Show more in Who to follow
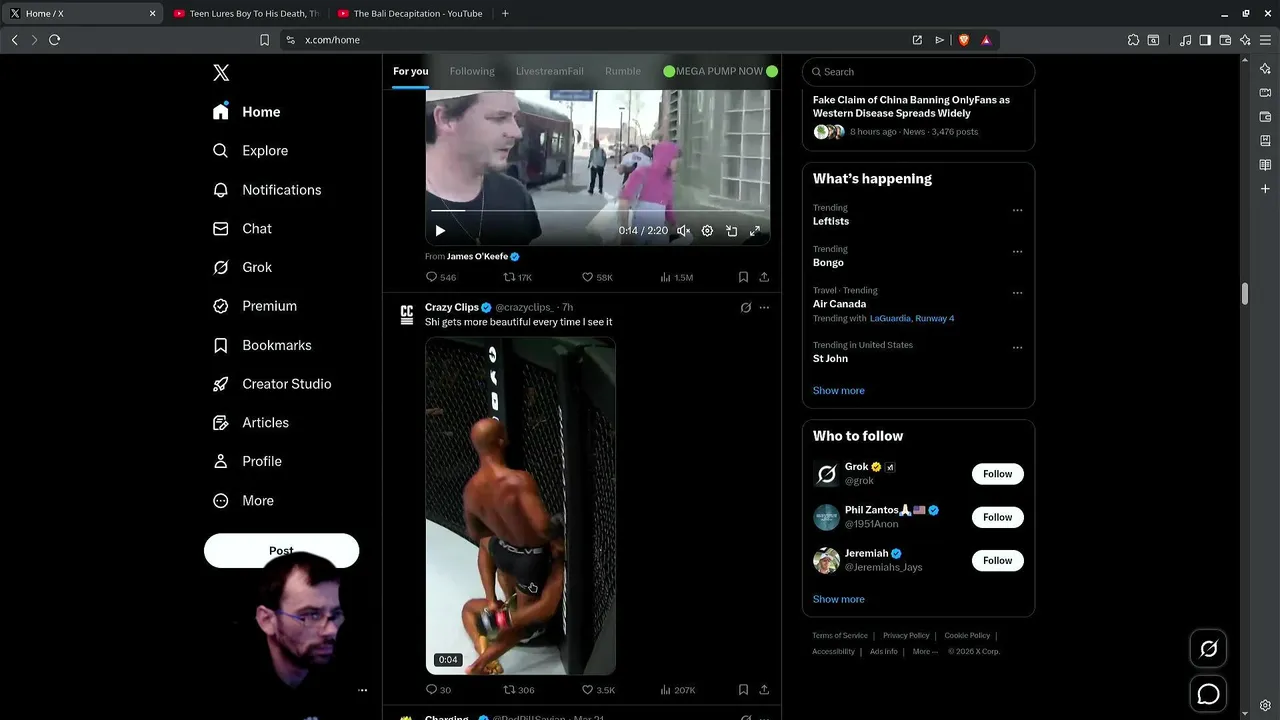 tap(838, 599)
